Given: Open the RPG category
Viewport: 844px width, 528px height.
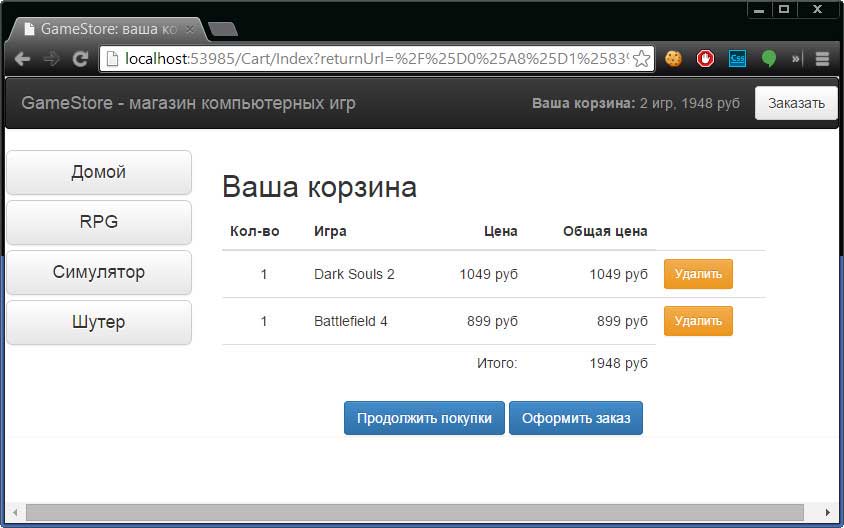Looking at the screenshot, I should coord(99,222).
